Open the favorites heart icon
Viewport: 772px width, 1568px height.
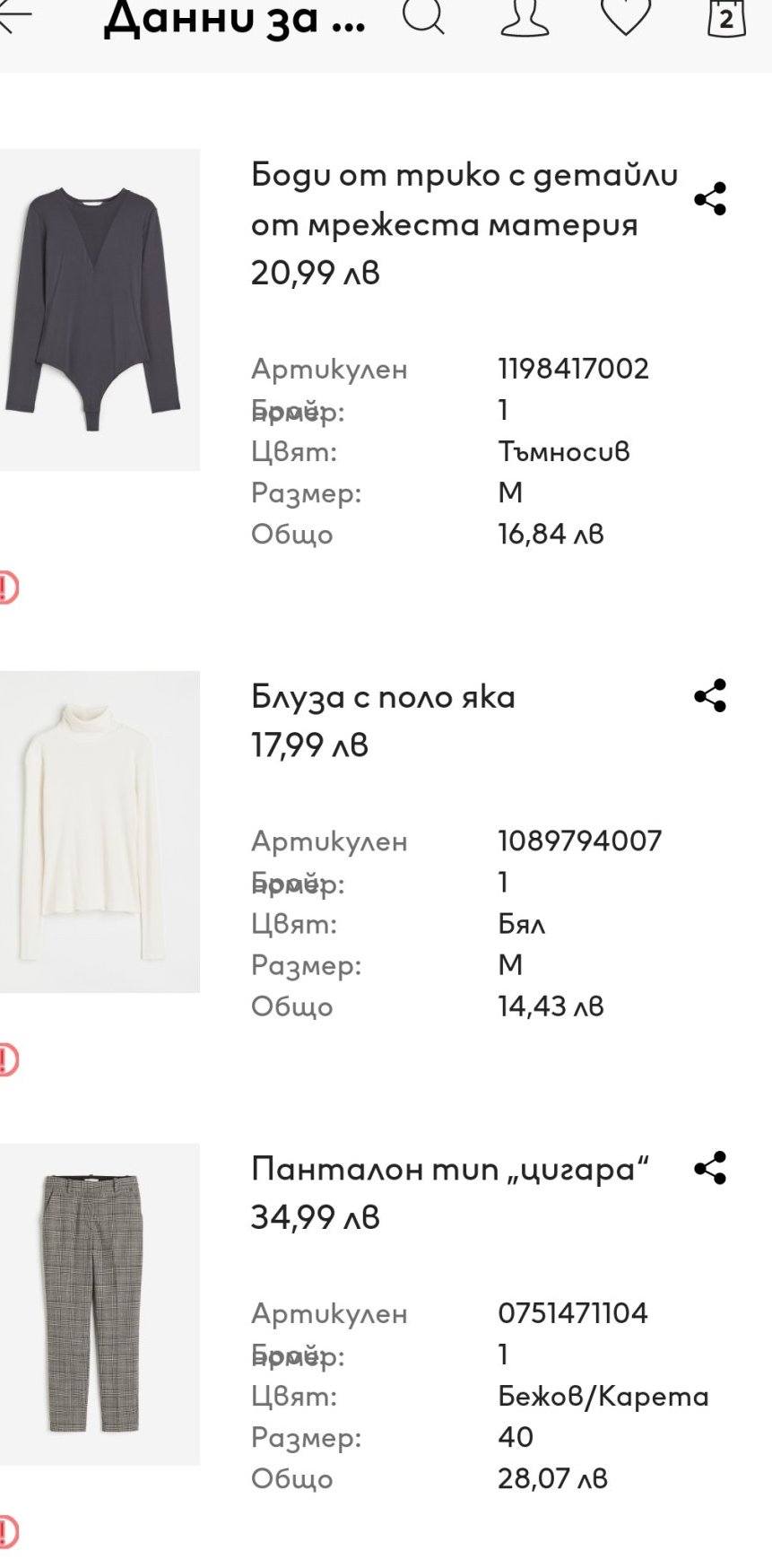pyautogui.click(x=625, y=16)
